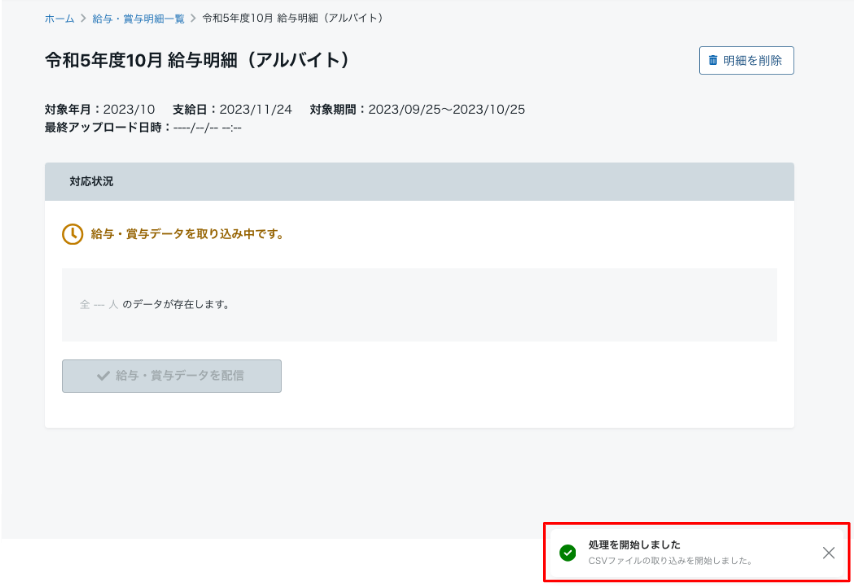This screenshot has height=587, width=856.
Task: Click the page title 令和5年度10月 給与明細（アルバイト）
Action: [197, 60]
